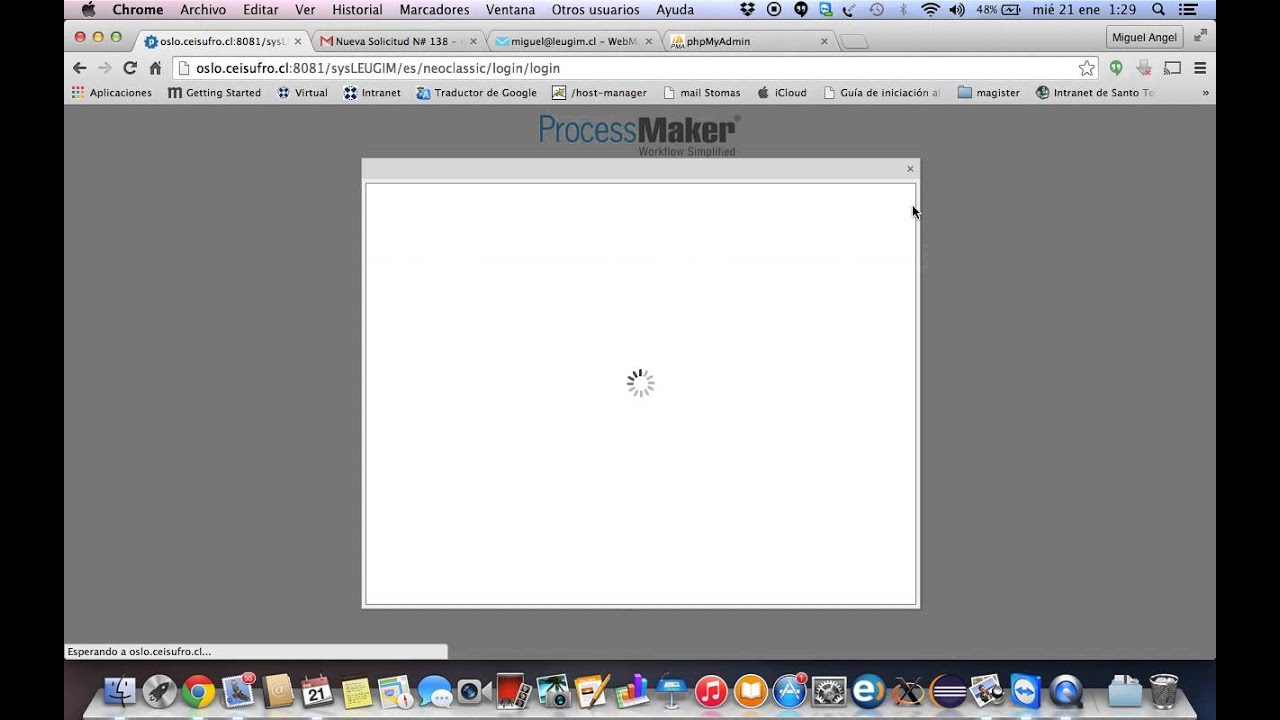This screenshot has height=720, width=1280.
Task: Switch to the phpMyAdmin tab
Action: coord(750,41)
